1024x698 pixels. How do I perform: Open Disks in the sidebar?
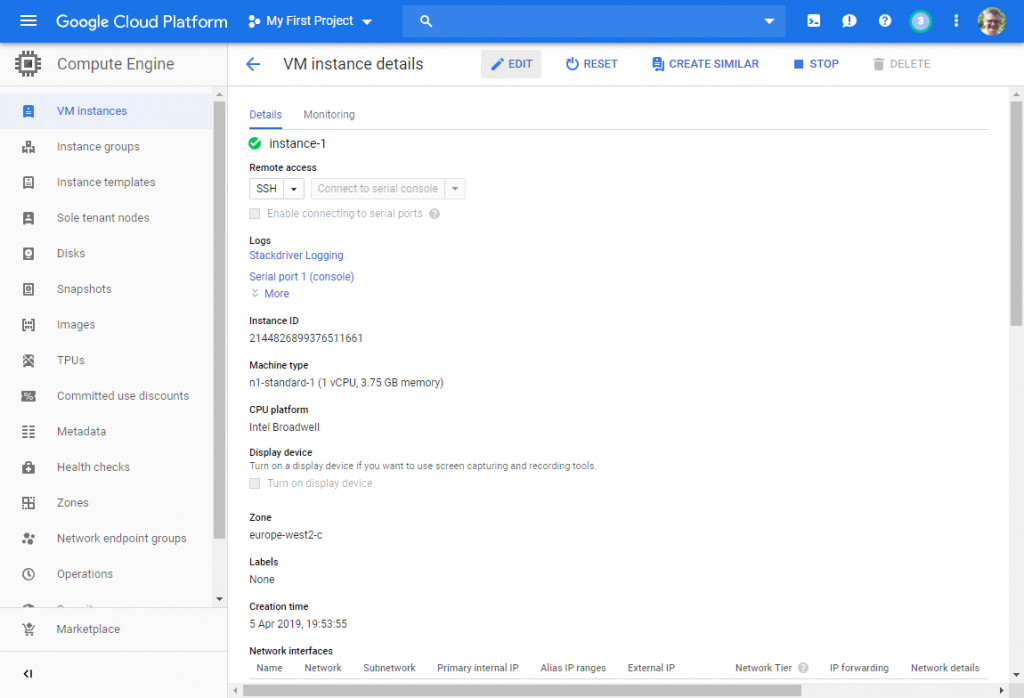71,253
